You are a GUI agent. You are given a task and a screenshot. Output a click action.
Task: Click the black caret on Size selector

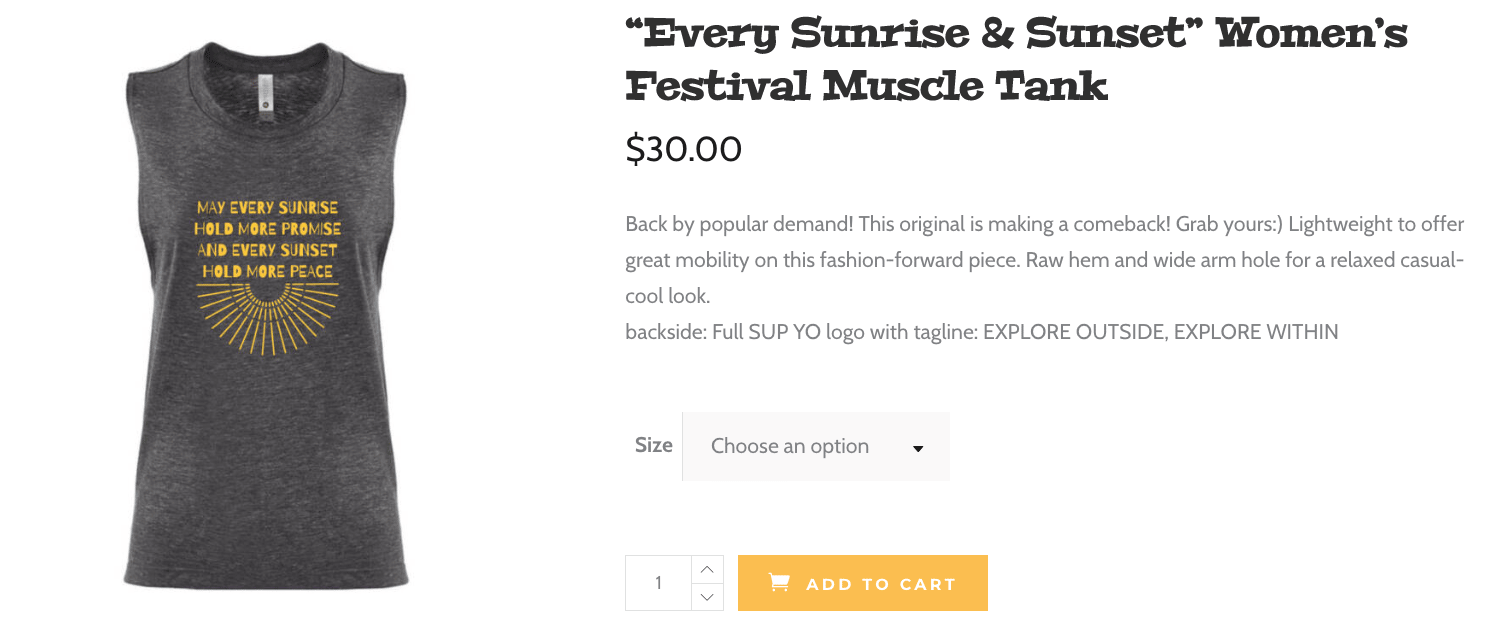tap(918, 449)
